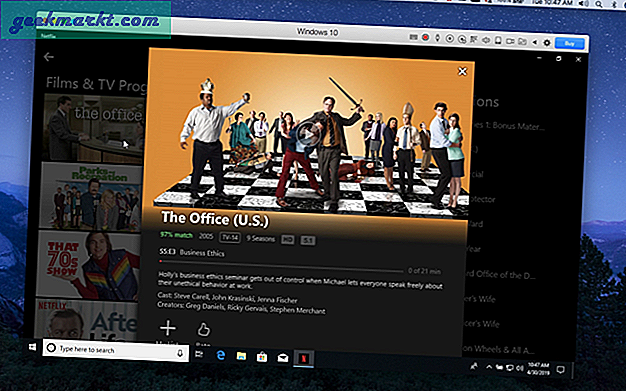Click 'The Office (U.S.)' title
Viewport: 626px width, 391px height.
pos(215,219)
